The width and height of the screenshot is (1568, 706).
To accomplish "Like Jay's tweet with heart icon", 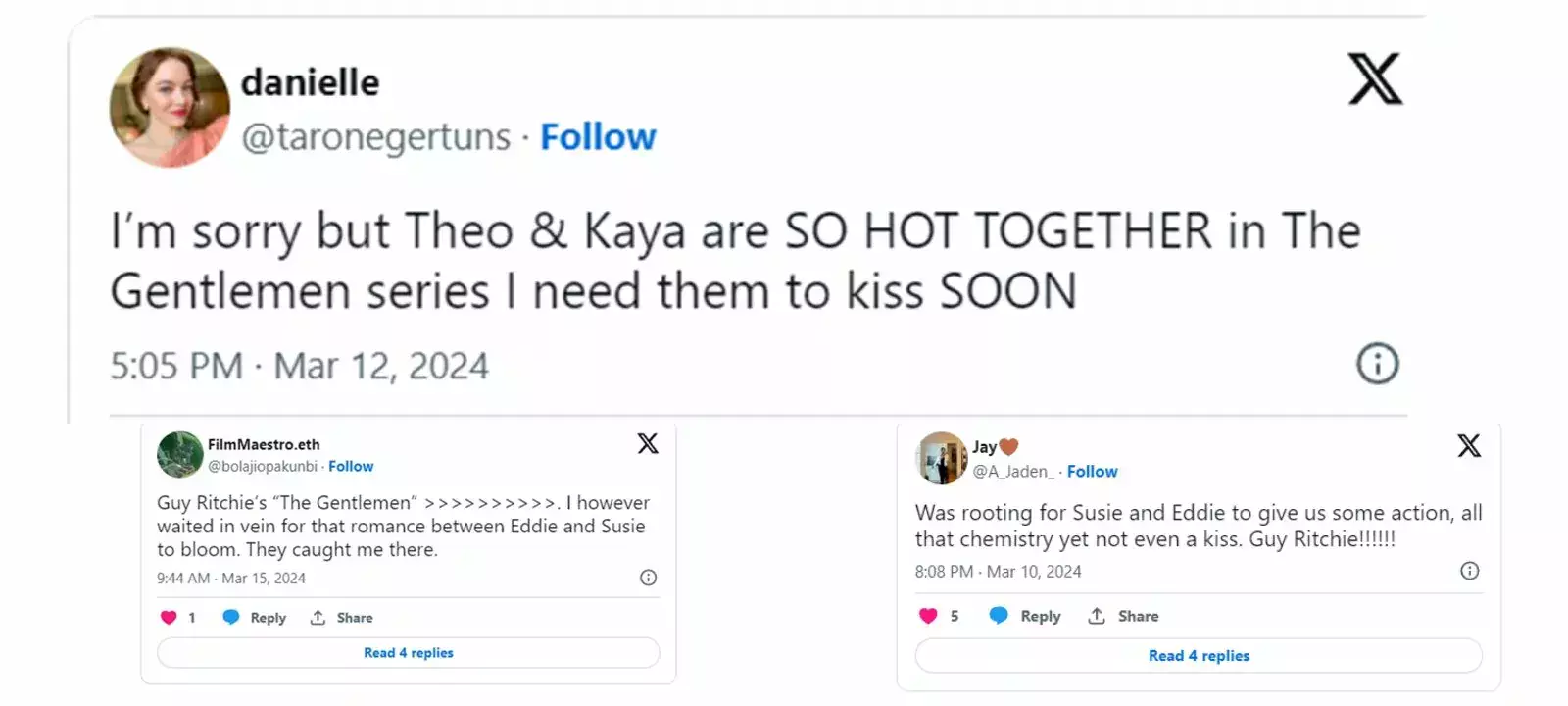I will coord(928,616).
